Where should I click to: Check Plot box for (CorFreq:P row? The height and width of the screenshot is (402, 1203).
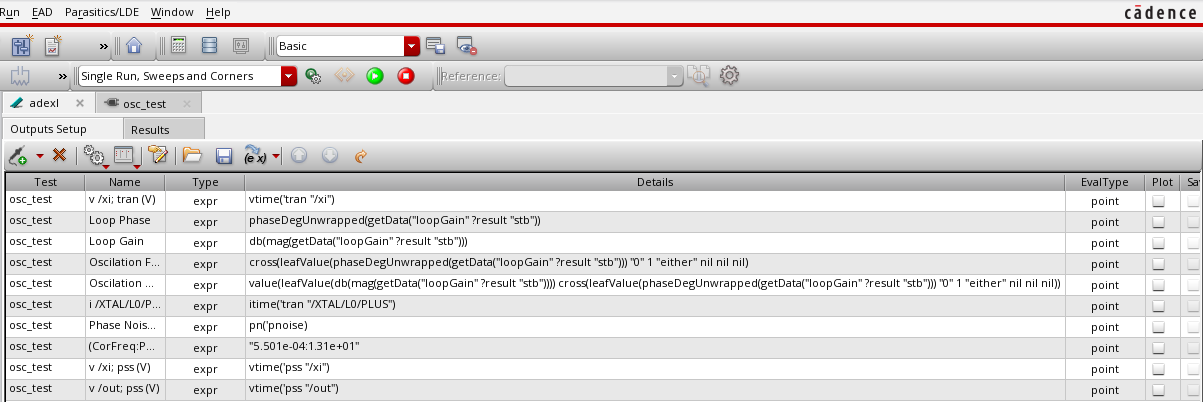tap(1159, 347)
